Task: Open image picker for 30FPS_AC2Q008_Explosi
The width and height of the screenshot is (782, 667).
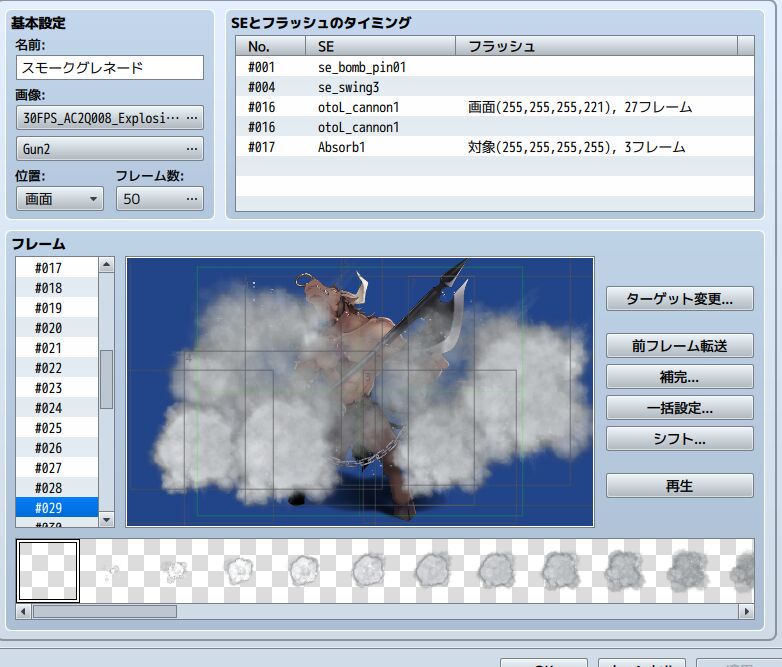Action: [x=110, y=118]
